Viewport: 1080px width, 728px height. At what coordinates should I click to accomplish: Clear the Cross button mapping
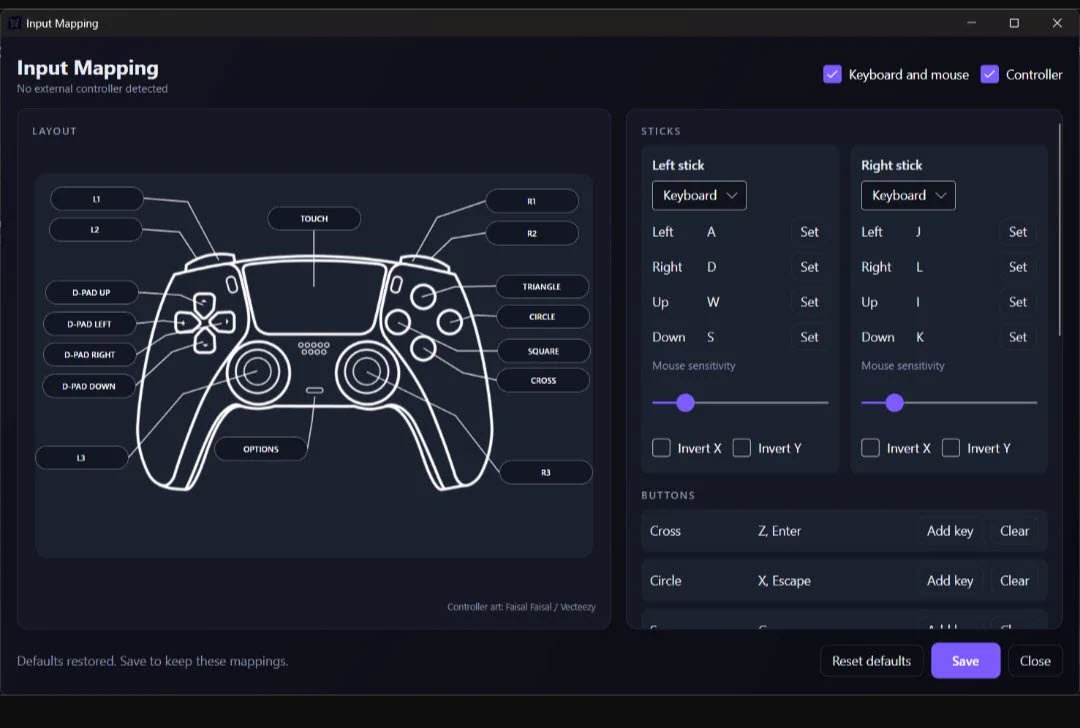[1015, 531]
